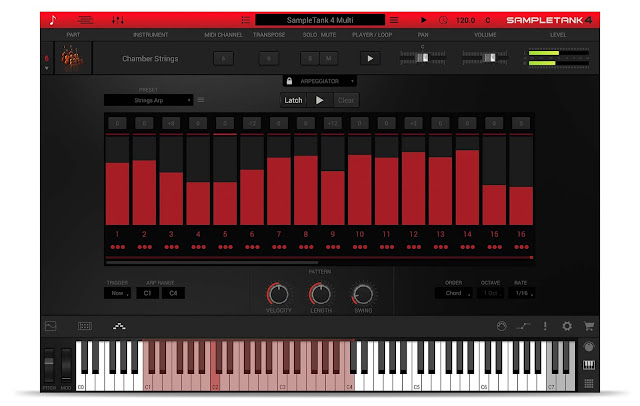Click the Arp Range C4 field
This screenshot has height=406, width=640.
[173, 293]
